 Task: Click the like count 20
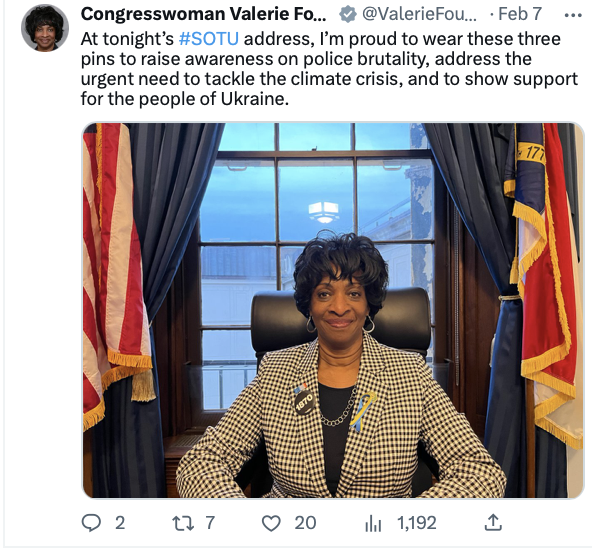(x=305, y=523)
